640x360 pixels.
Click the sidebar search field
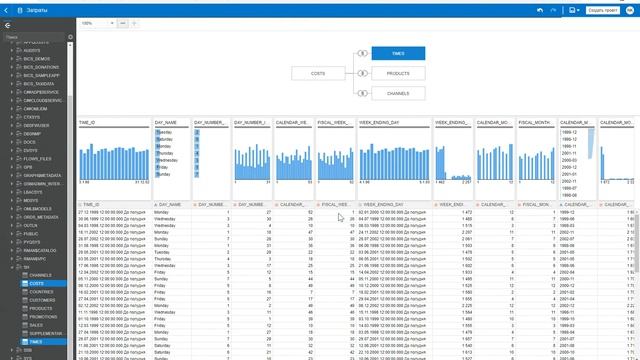click(34, 37)
